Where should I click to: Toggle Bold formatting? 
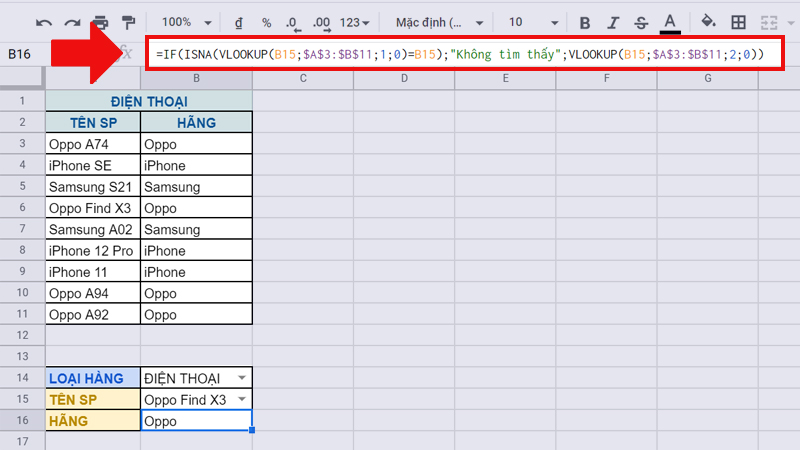point(585,22)
